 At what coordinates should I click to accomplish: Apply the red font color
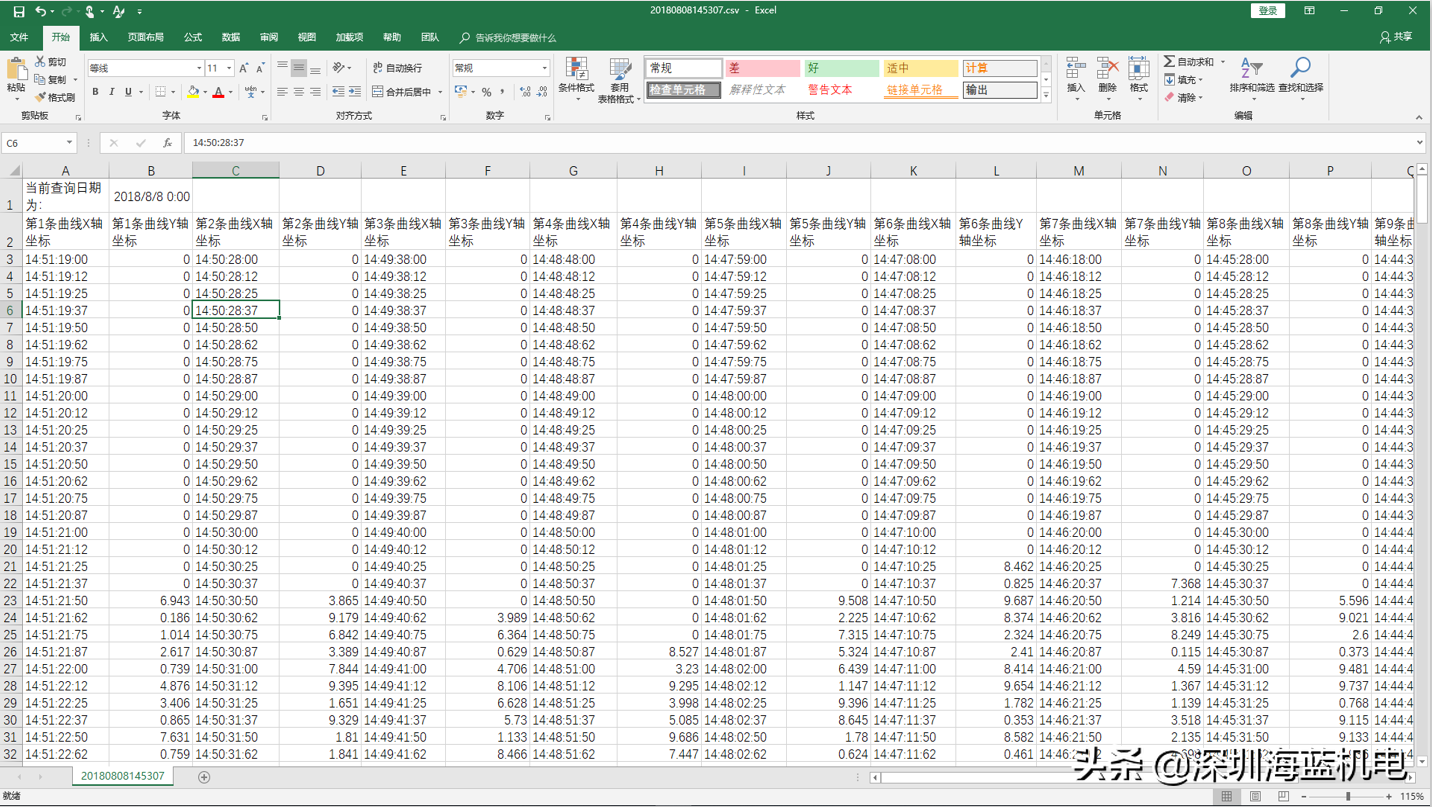[x=218, y=92]
